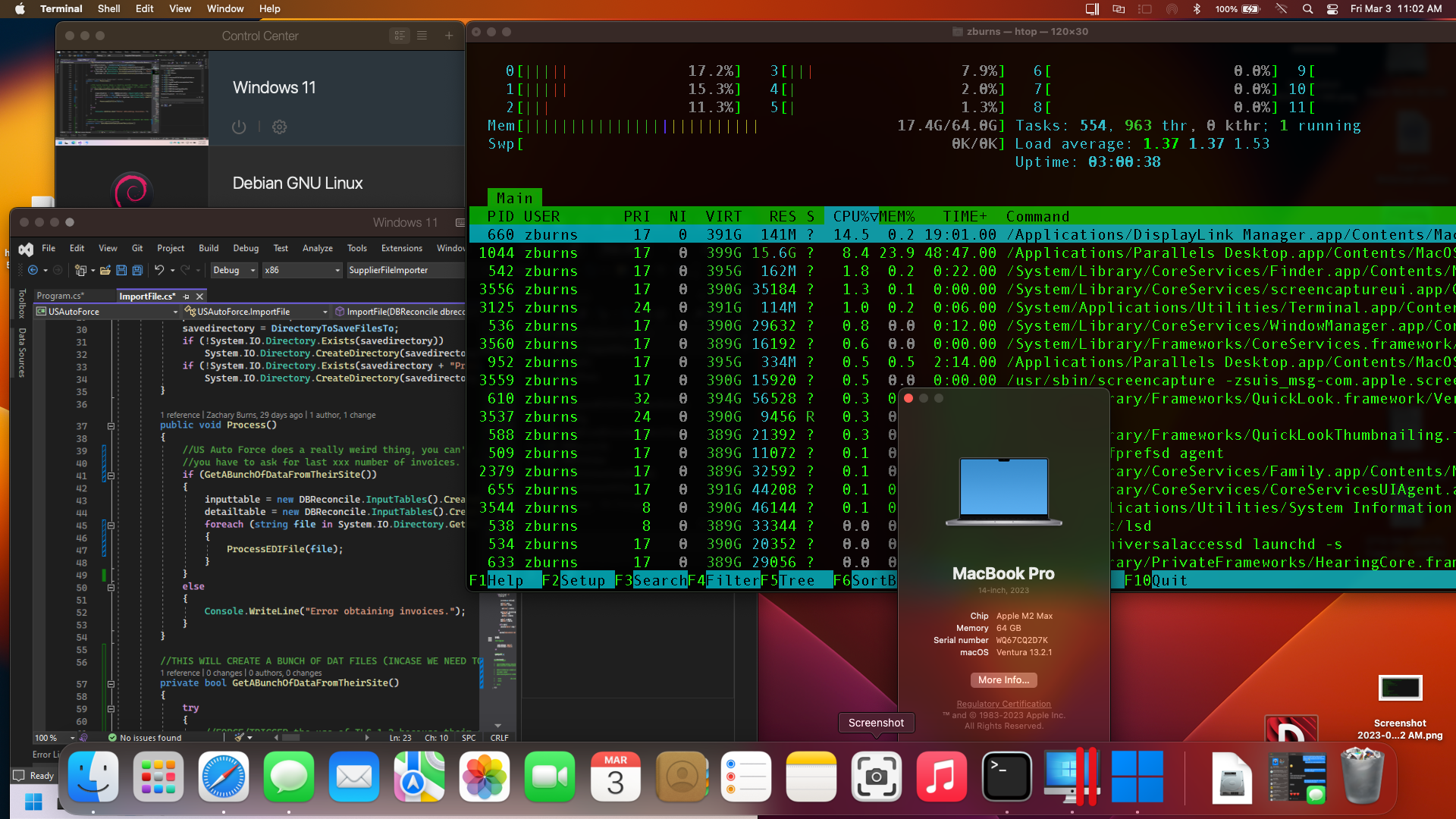Click F4 Filter in htop footer
The width and height of the screenshot is (1456, 819).
(723, 581)
